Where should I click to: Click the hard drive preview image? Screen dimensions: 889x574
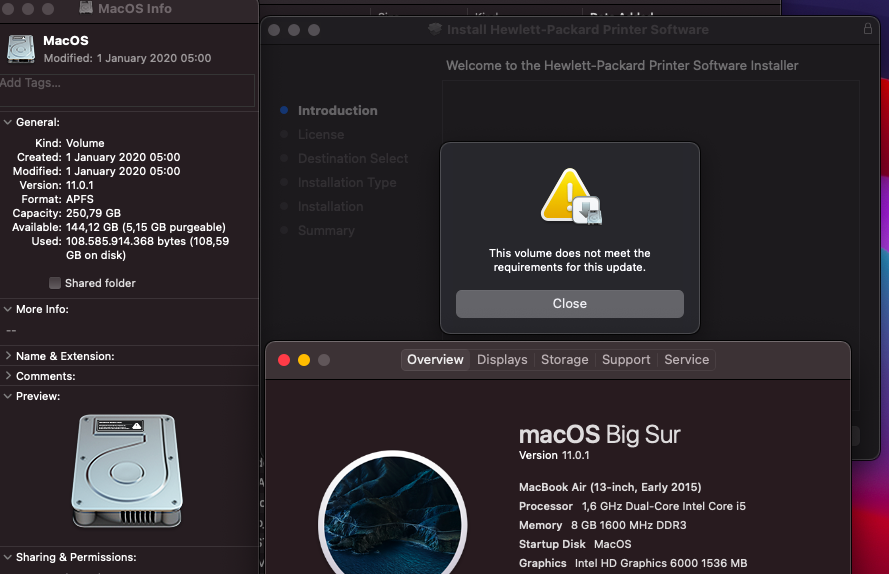127,471
